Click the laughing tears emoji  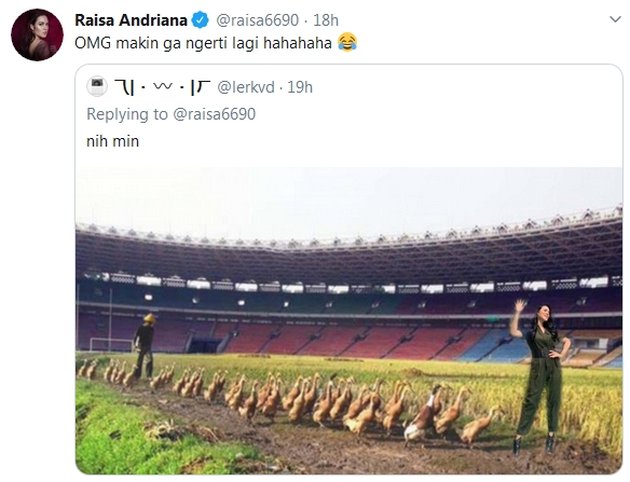click(347, 42)
